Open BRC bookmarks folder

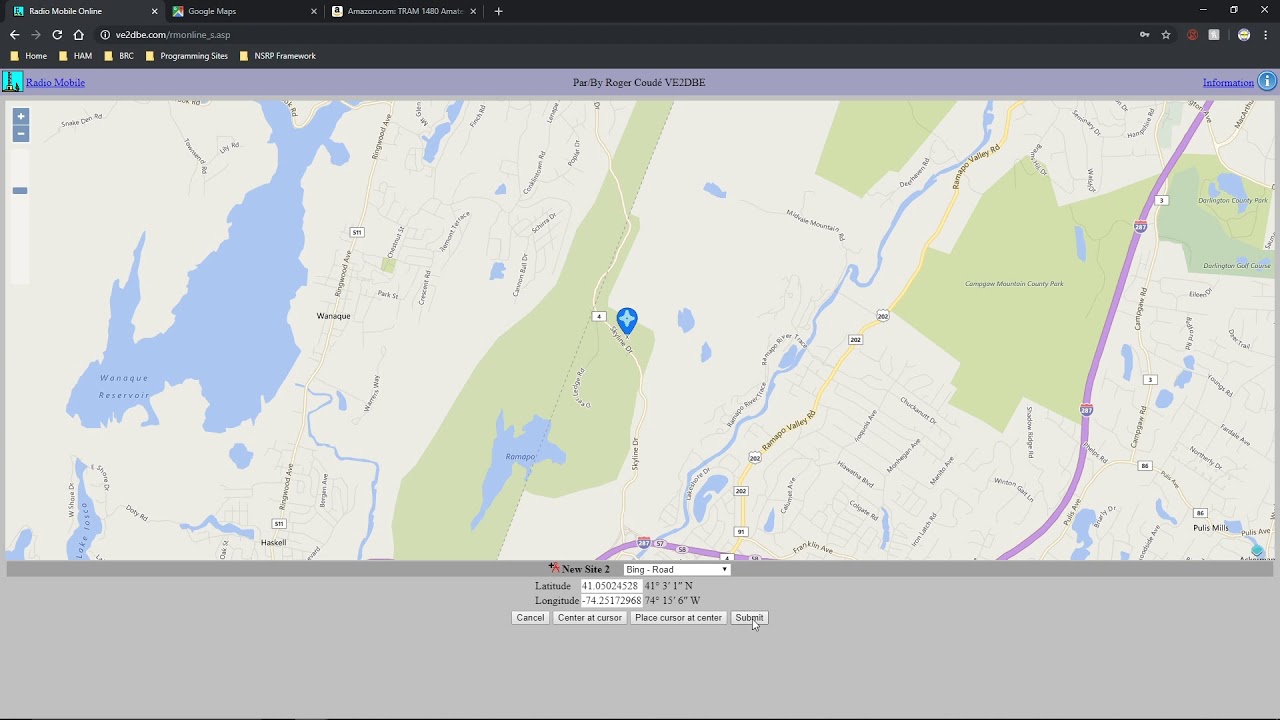pyautogui.click(x=118, y=56)
